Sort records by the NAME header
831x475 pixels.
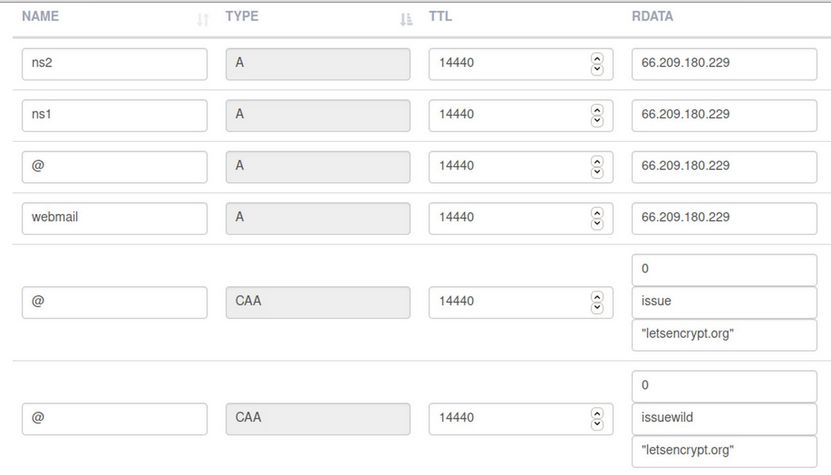(x=40, y=17)
